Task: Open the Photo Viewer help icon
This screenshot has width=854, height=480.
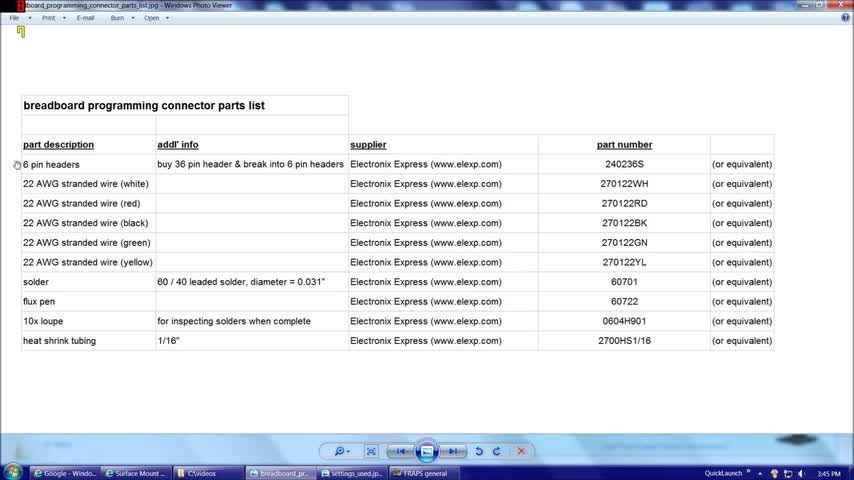Action: pyautogui.click(x=845, y=18)
